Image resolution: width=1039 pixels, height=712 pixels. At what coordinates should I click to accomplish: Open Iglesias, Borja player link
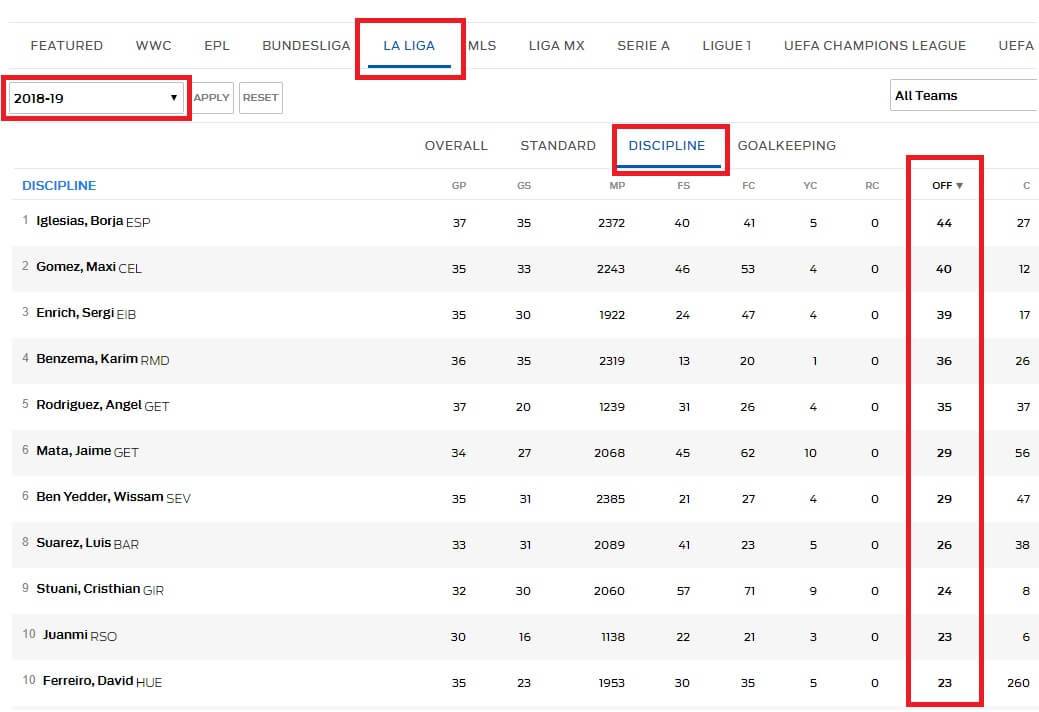tap(80, 221)
